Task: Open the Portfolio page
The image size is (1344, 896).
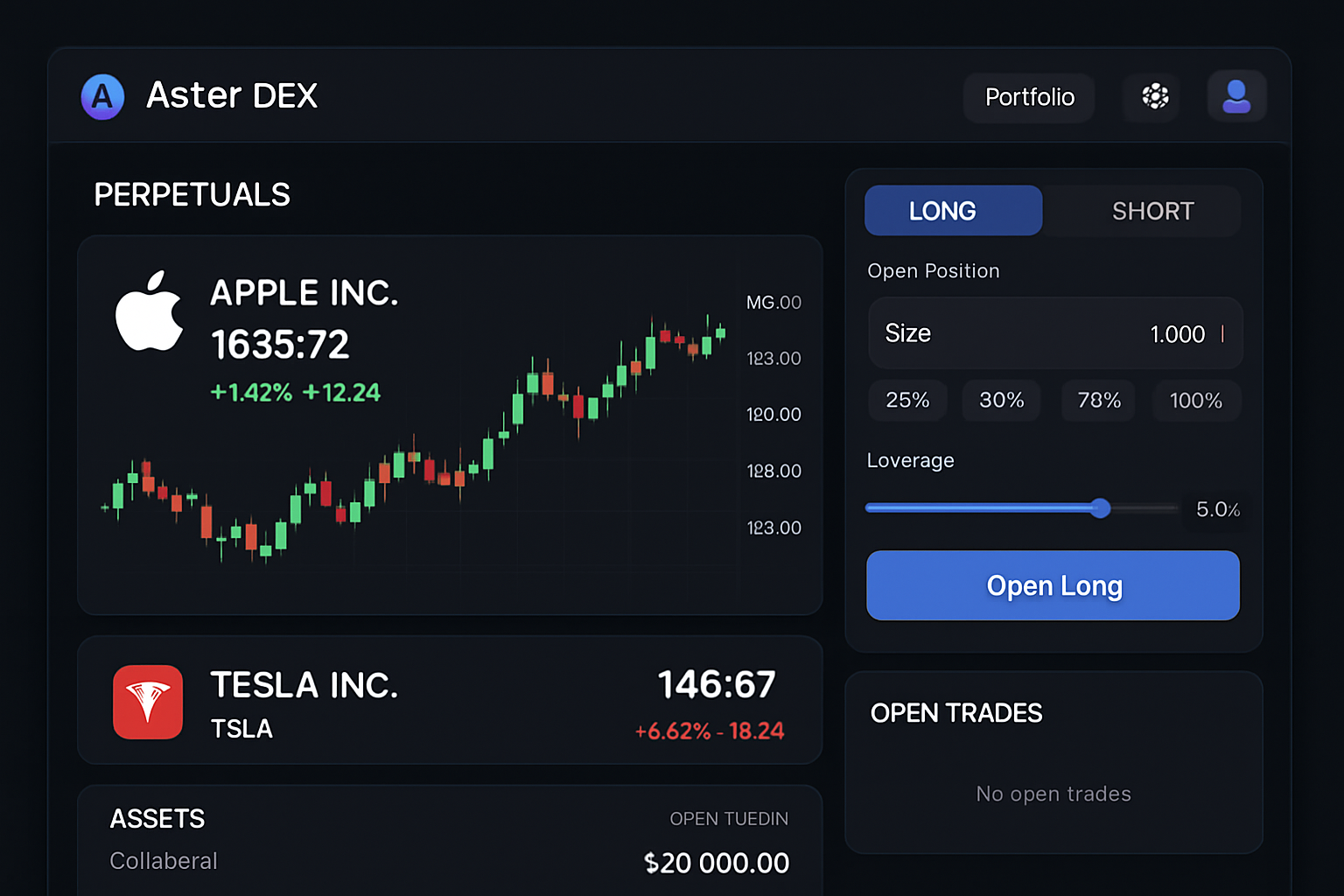Action: tap(1029, 97)
